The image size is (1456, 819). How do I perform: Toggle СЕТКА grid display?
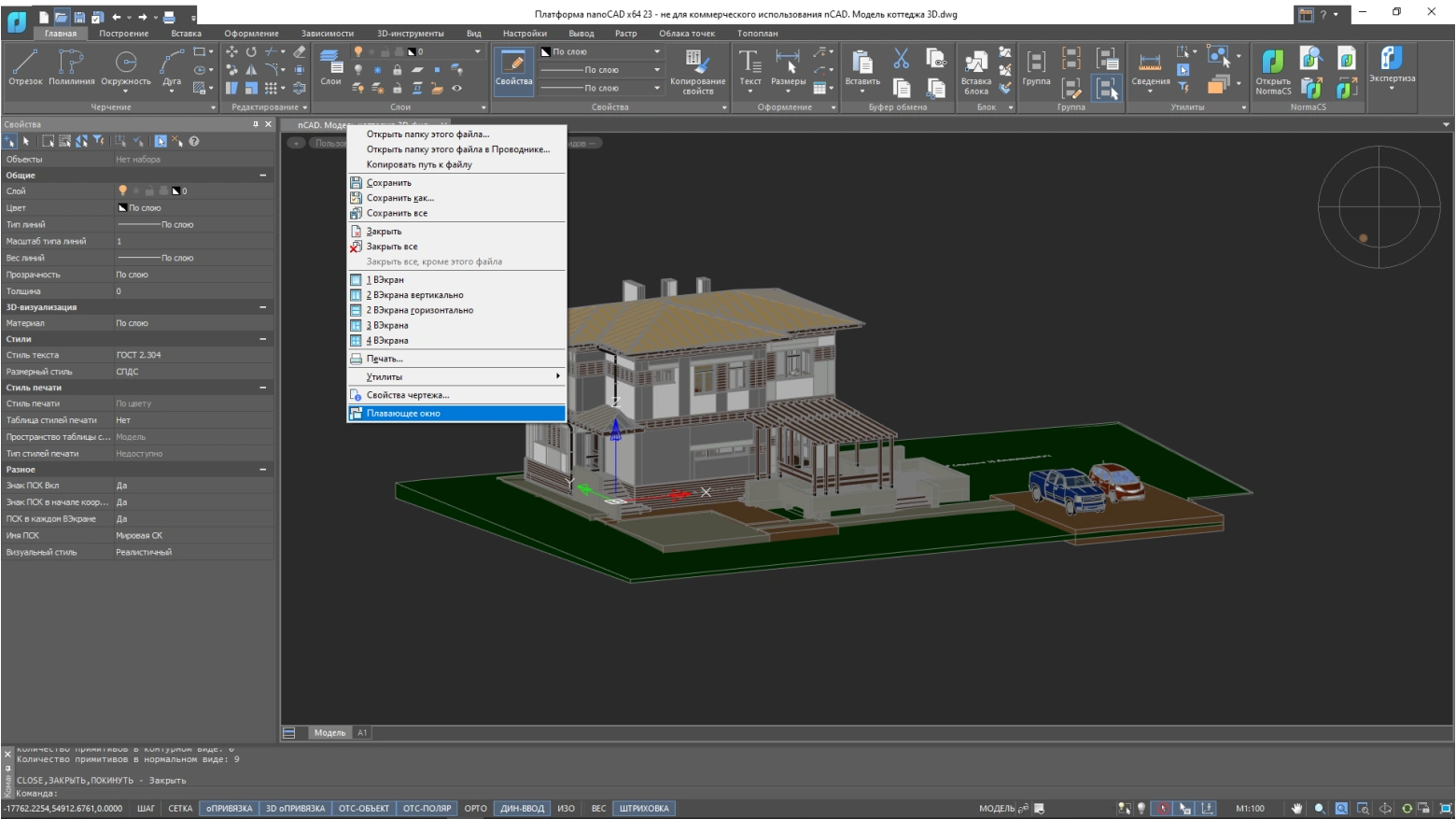(180, 809)
